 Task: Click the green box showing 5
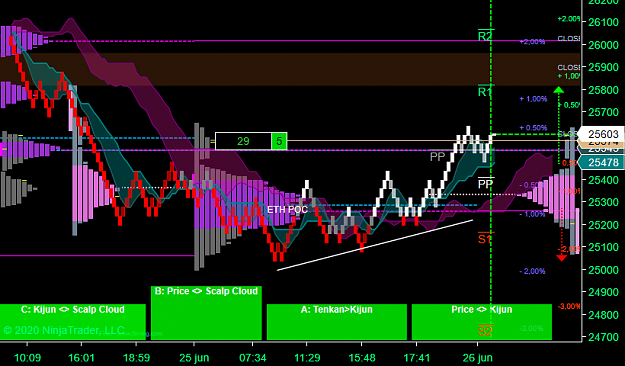pyautogui.click(x=279, y=141)
